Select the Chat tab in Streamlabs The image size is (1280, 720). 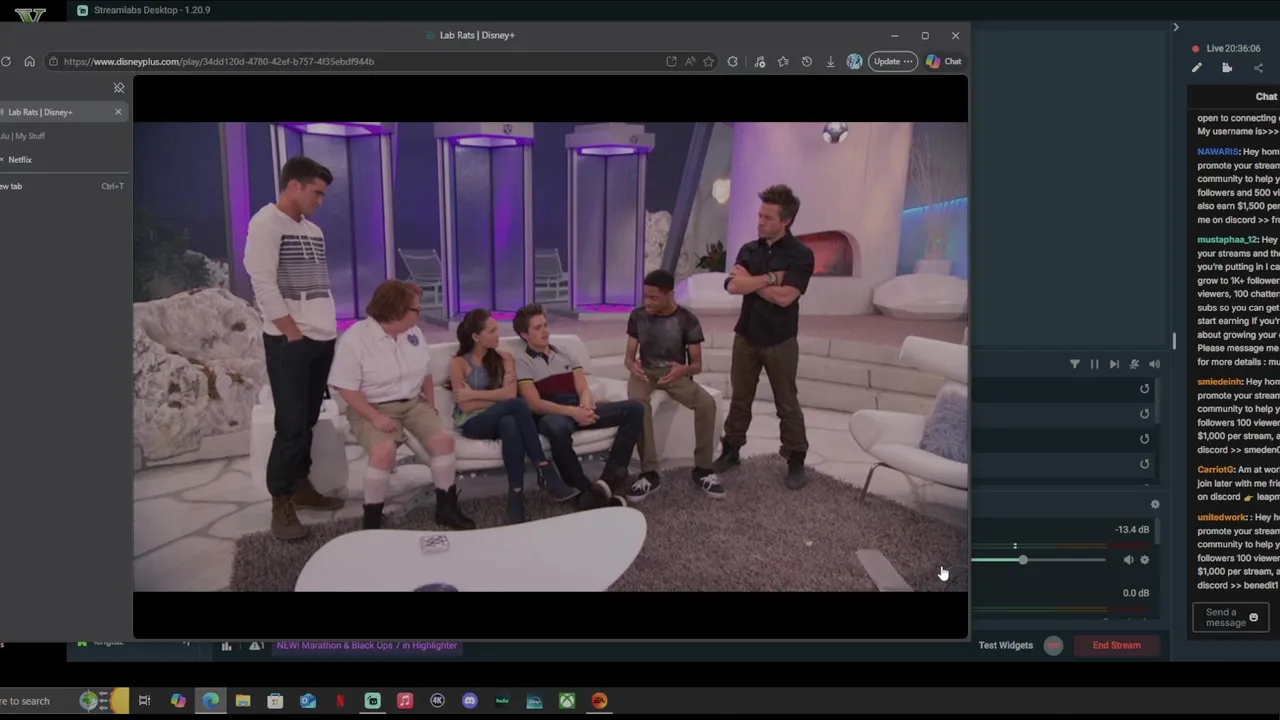(x=1266, y=97)
